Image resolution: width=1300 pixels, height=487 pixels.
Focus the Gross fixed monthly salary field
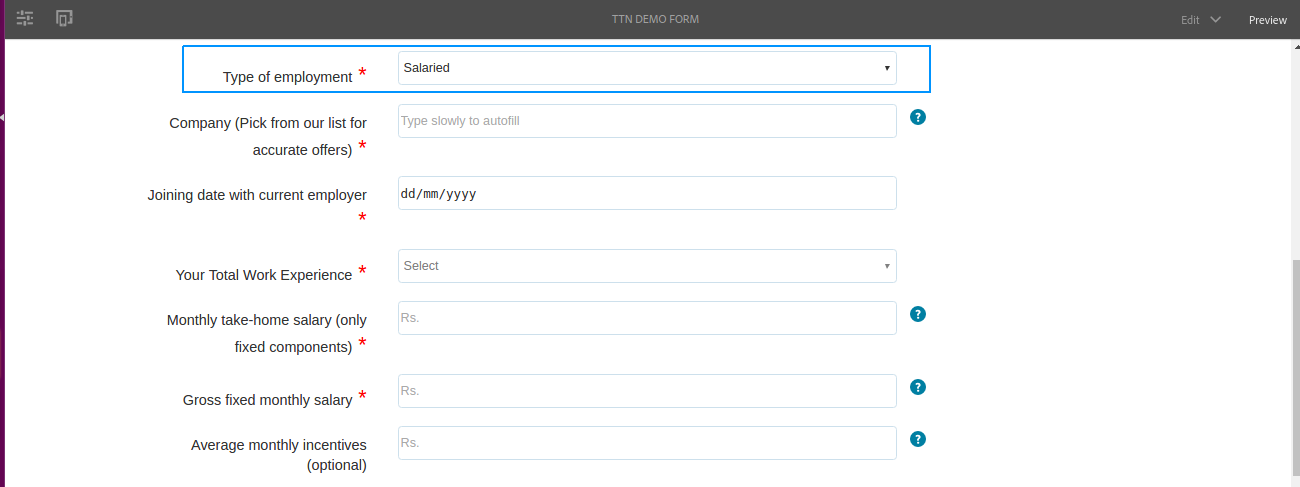(x=647, y=391)
